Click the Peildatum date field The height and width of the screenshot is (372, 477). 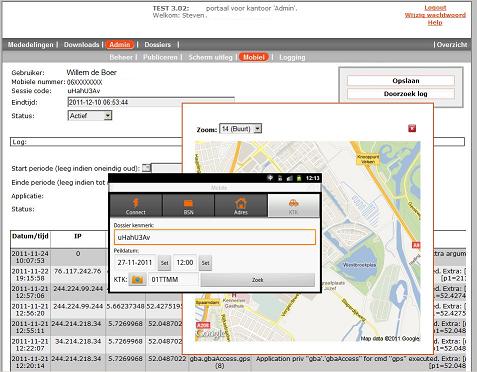click(x=135, y=263)
